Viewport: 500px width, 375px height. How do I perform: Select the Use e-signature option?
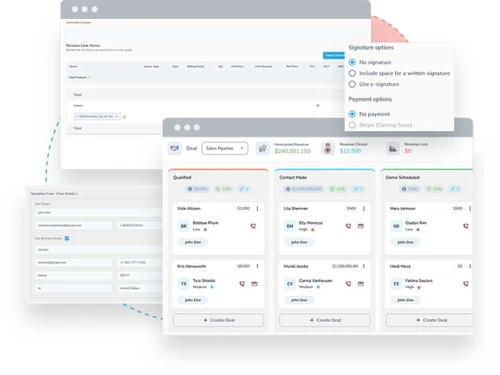352,84
